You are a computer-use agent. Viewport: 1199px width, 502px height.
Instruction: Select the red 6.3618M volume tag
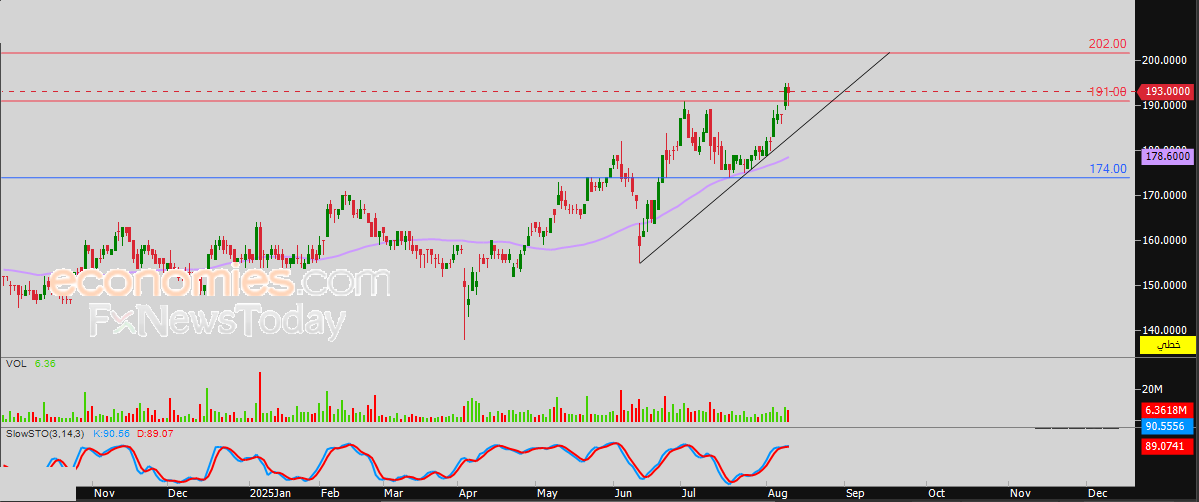1168,409
